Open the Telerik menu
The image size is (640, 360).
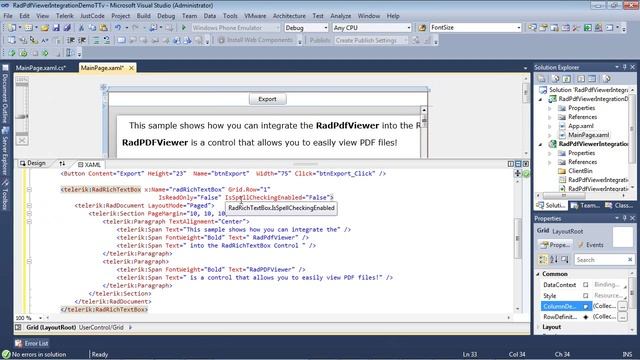tap(64, 16)
